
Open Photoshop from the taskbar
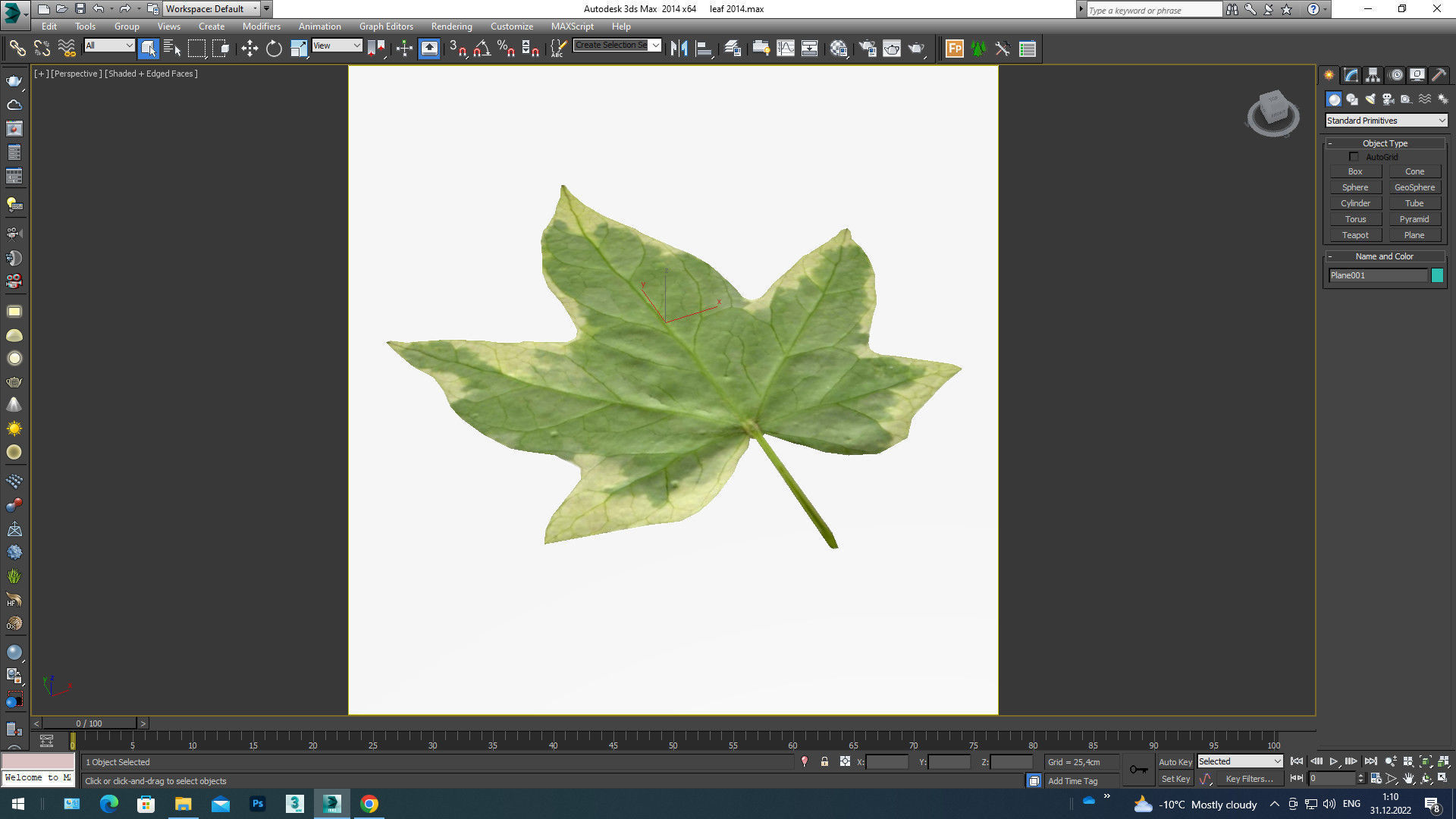[258, 804]
